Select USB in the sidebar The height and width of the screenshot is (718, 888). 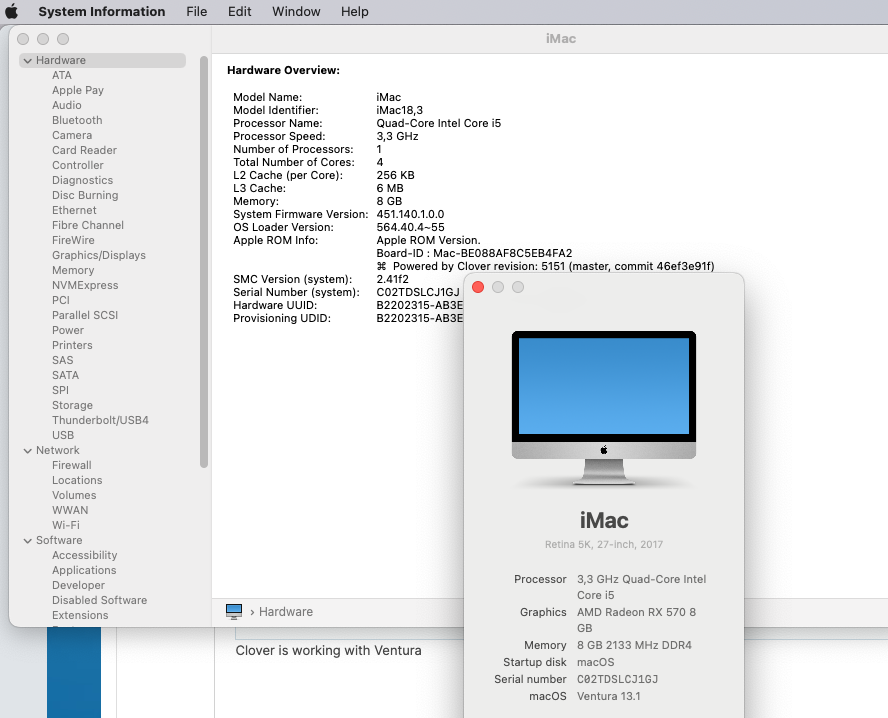63,435
